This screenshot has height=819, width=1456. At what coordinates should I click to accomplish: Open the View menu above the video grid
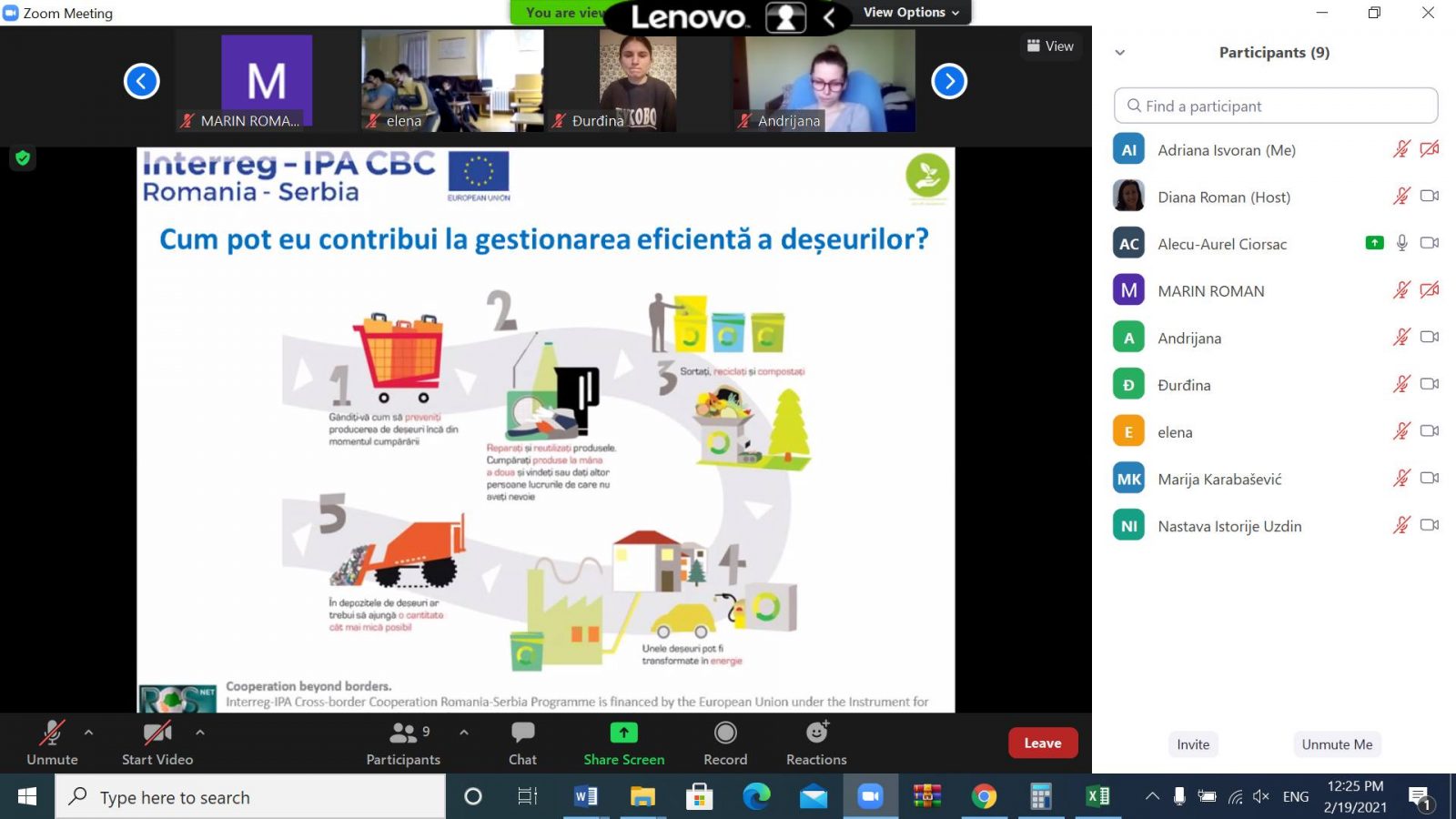click(x=1051, y=45)
